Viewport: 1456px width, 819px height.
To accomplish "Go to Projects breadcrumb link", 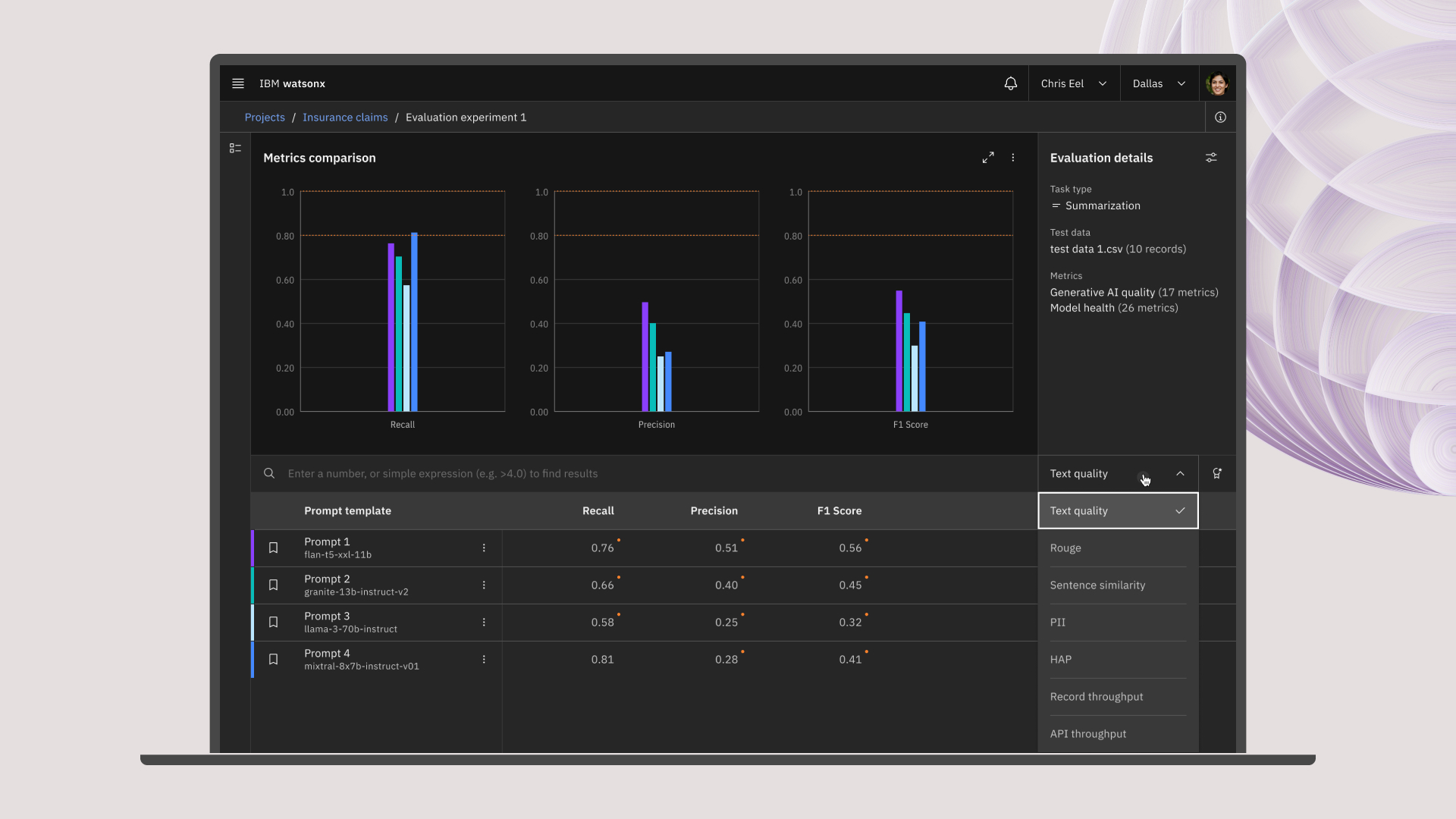I will 265,118.
